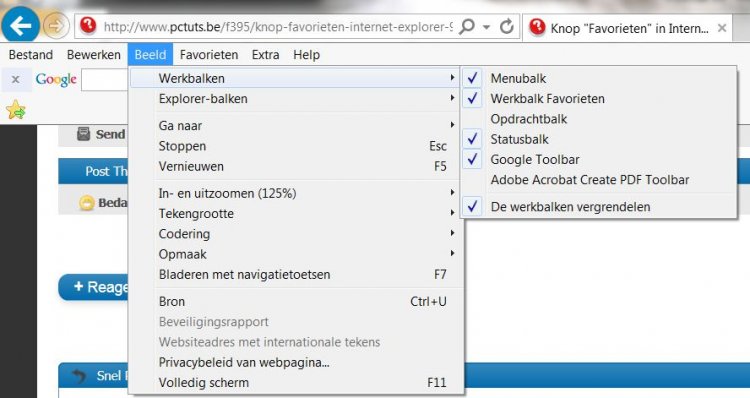The image size is (750, 398).
Task: Click the magnifier search icon in address bar
Action: [x=466, y=27]
